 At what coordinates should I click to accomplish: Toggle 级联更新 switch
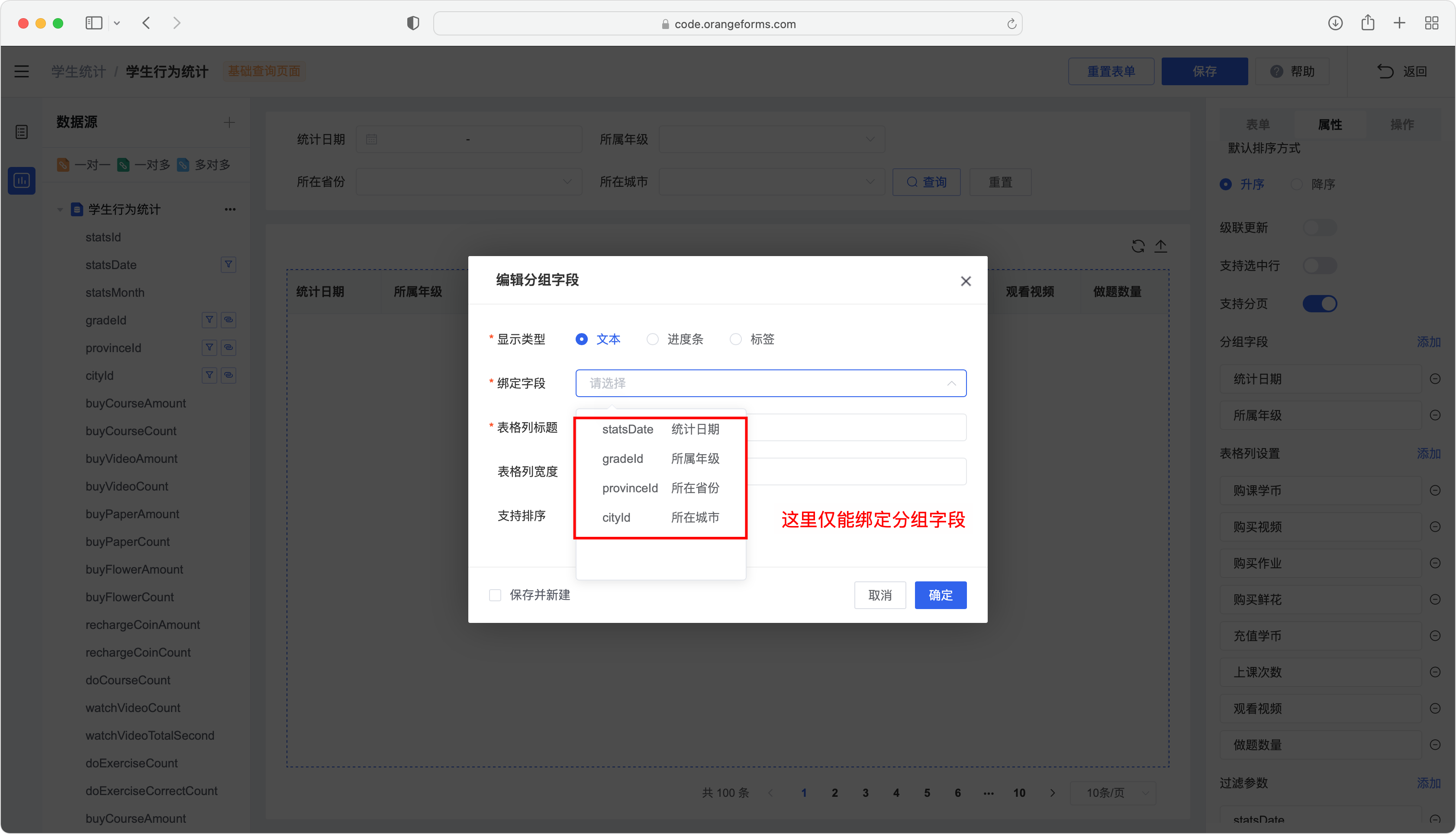pos(1319,228)
